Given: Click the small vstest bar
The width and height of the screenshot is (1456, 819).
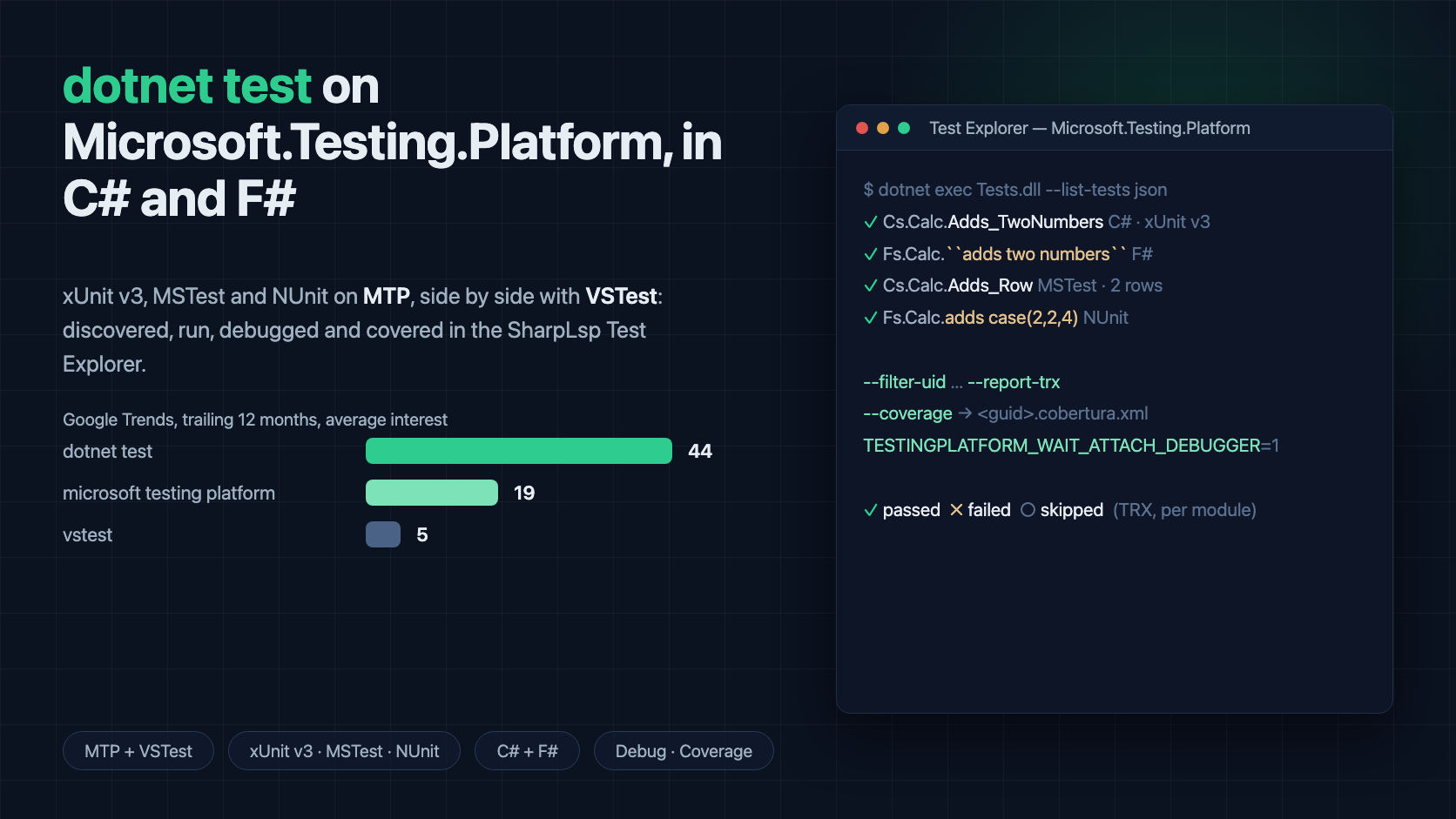Looking at the screenshot, I should point(383,534).
